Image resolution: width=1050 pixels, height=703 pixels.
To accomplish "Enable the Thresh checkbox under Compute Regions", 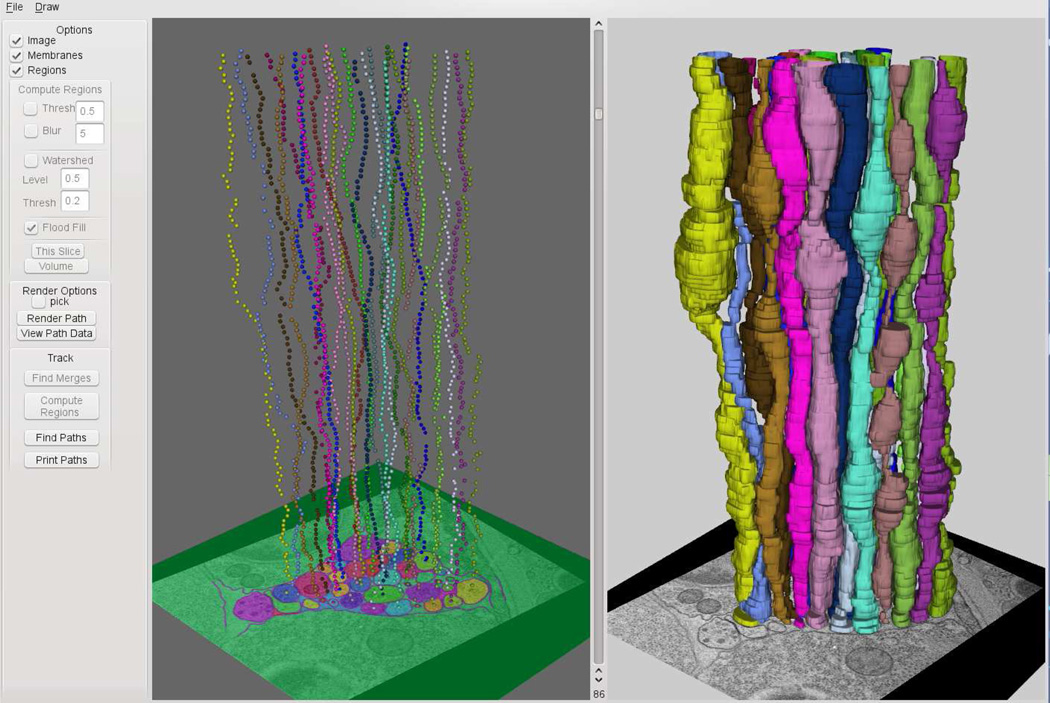I will click(x=30, y=108).
